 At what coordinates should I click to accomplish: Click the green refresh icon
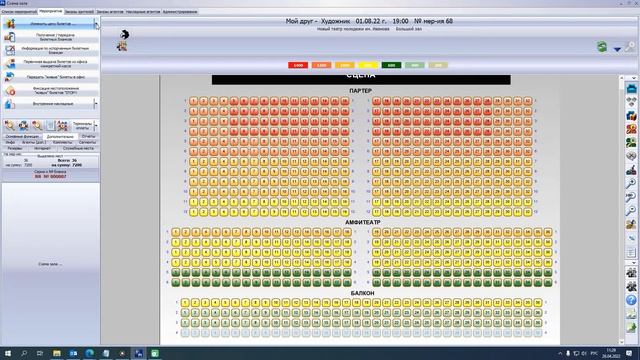click(602, 47)
